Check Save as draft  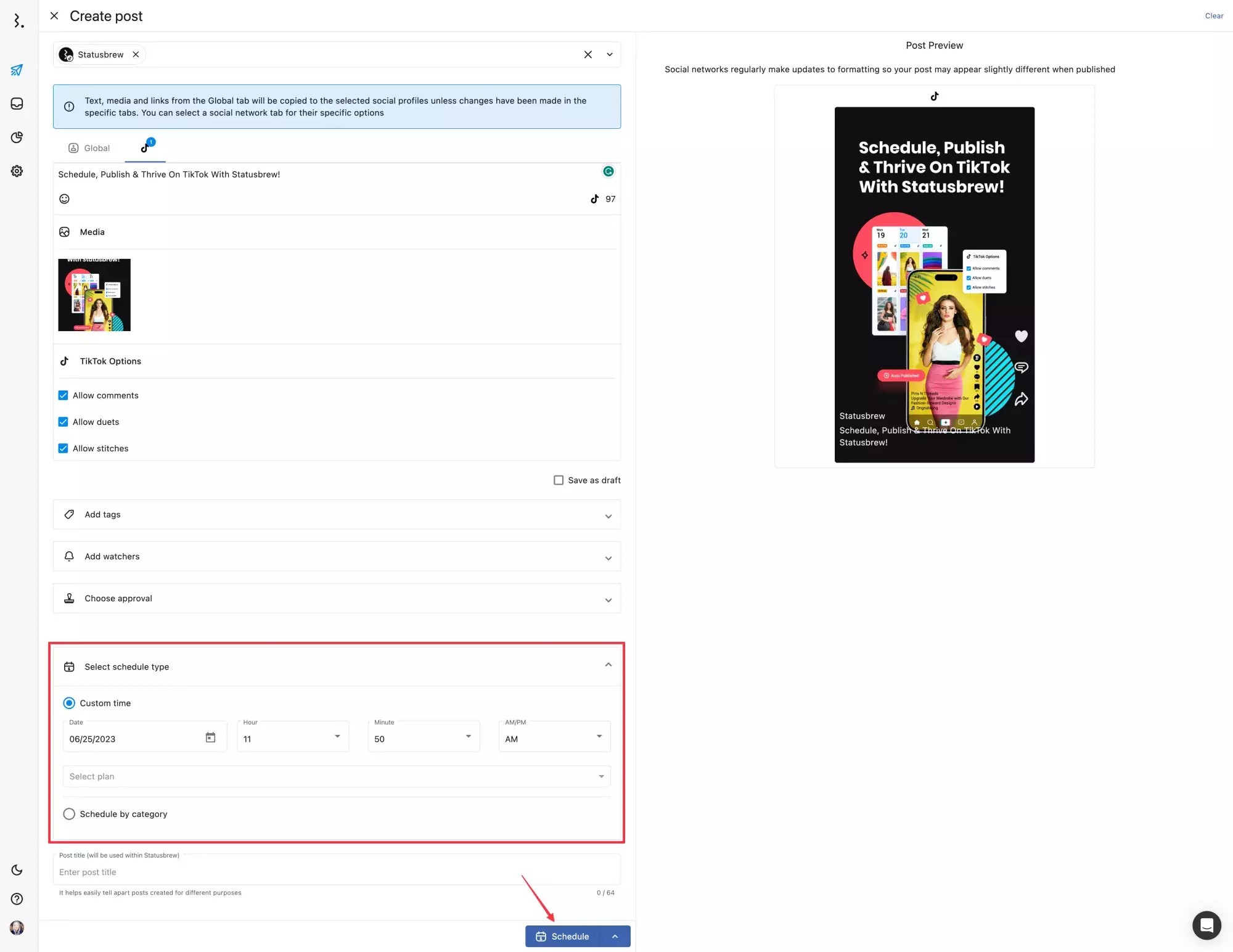point(559,480)
